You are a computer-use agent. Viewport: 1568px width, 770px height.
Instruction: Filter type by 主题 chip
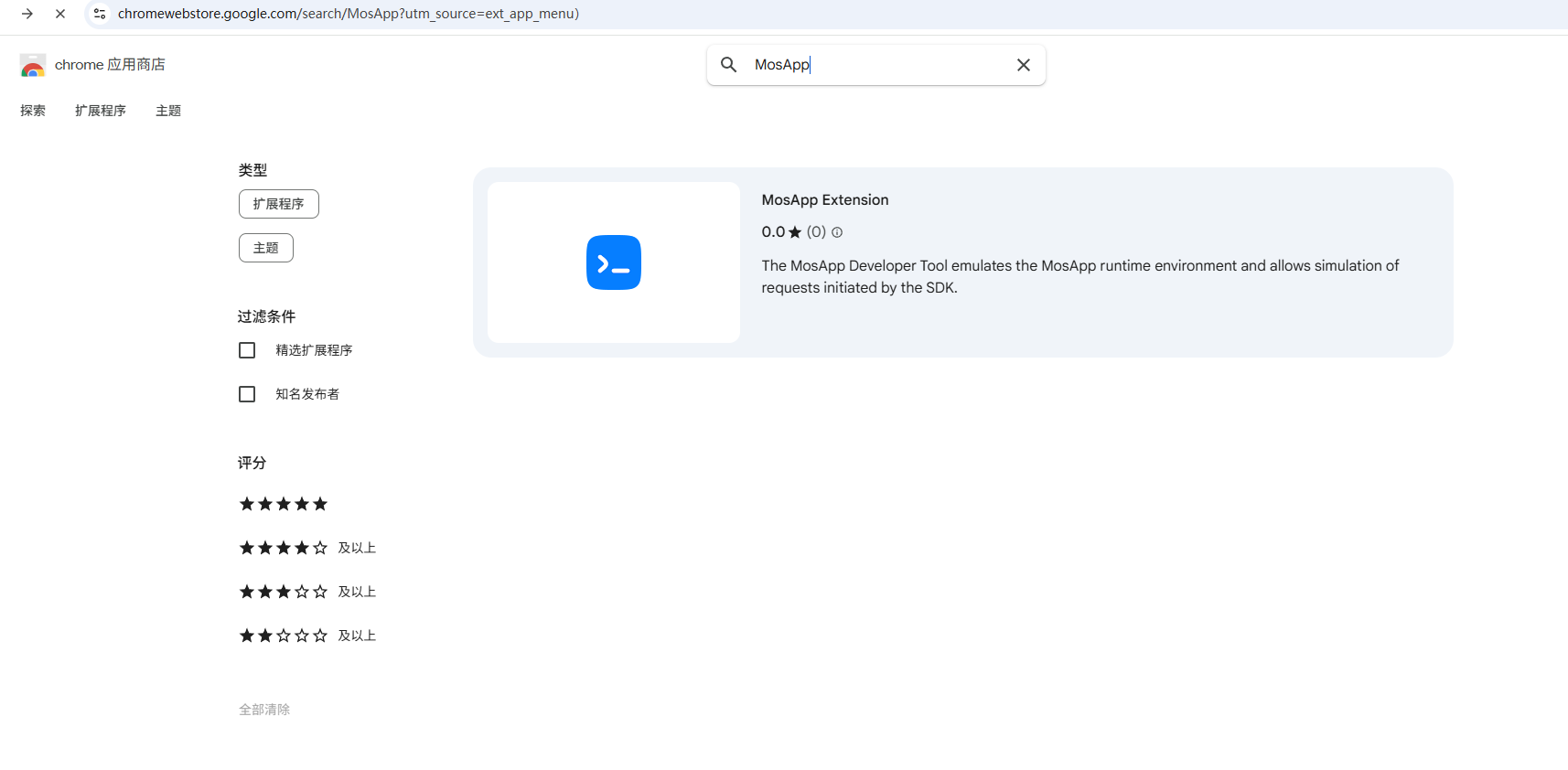click(x=266, y=248)
